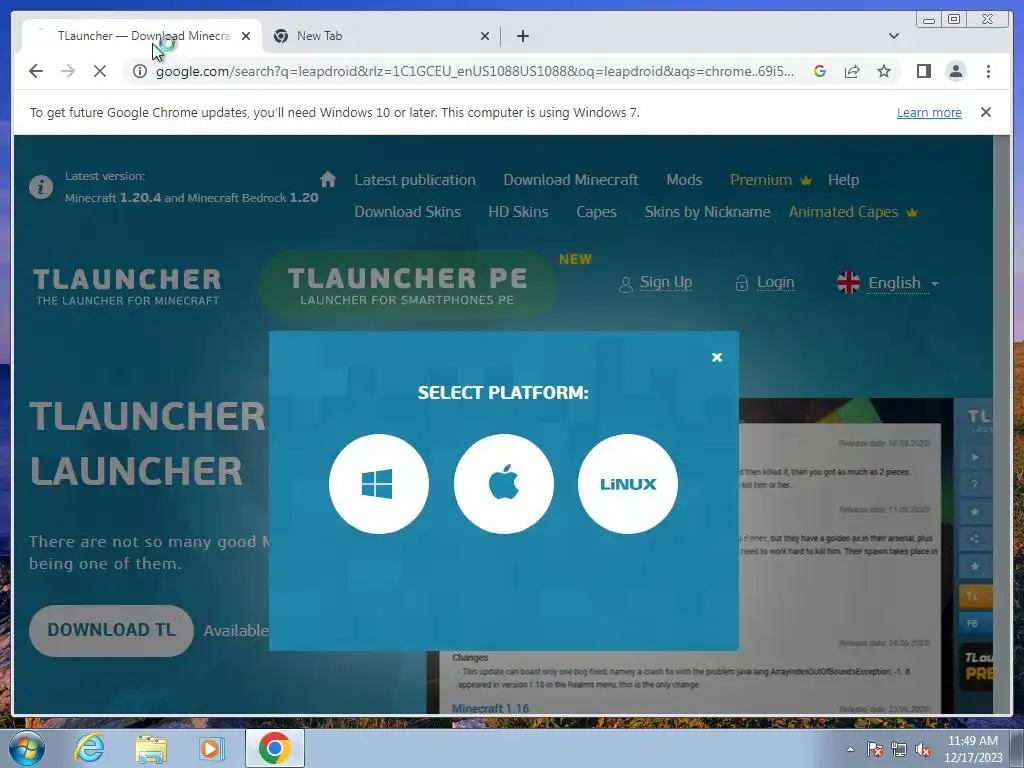Show hidden tray icons arrow
Viewport: 1024px width, 768px height.
850,749
